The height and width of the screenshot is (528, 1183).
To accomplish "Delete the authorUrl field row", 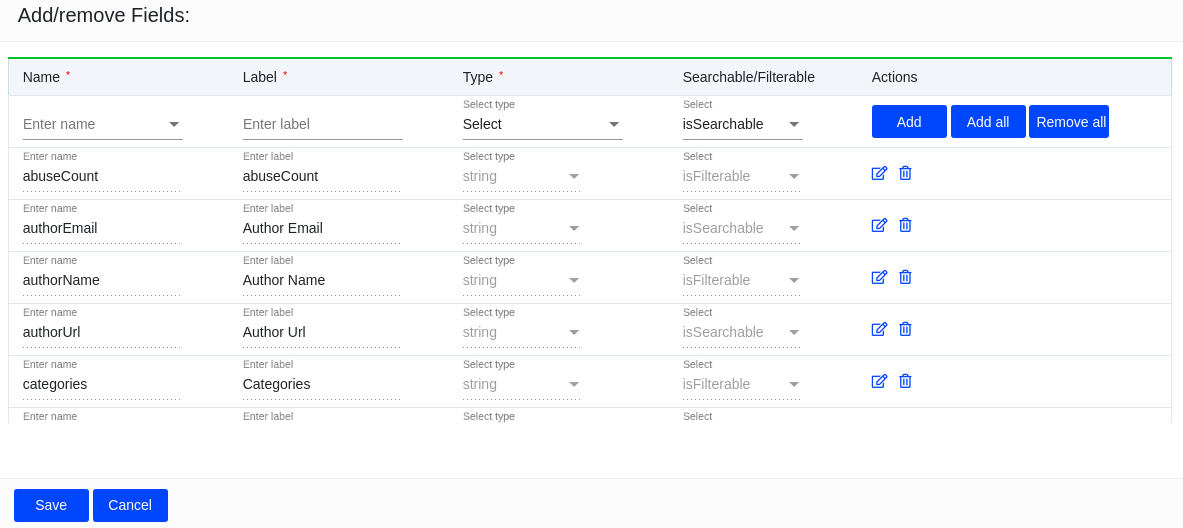I will coord(905,329).
